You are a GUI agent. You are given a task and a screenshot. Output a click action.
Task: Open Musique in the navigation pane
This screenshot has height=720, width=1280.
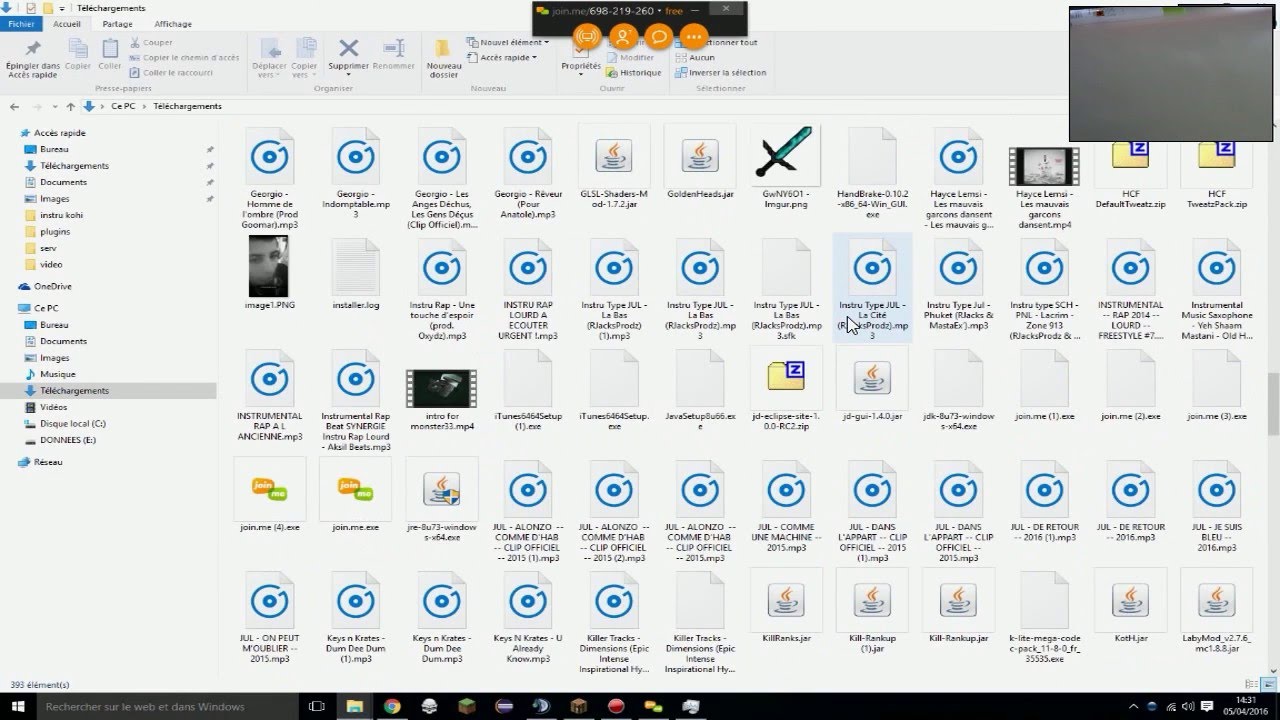click(x=57, y=374)
